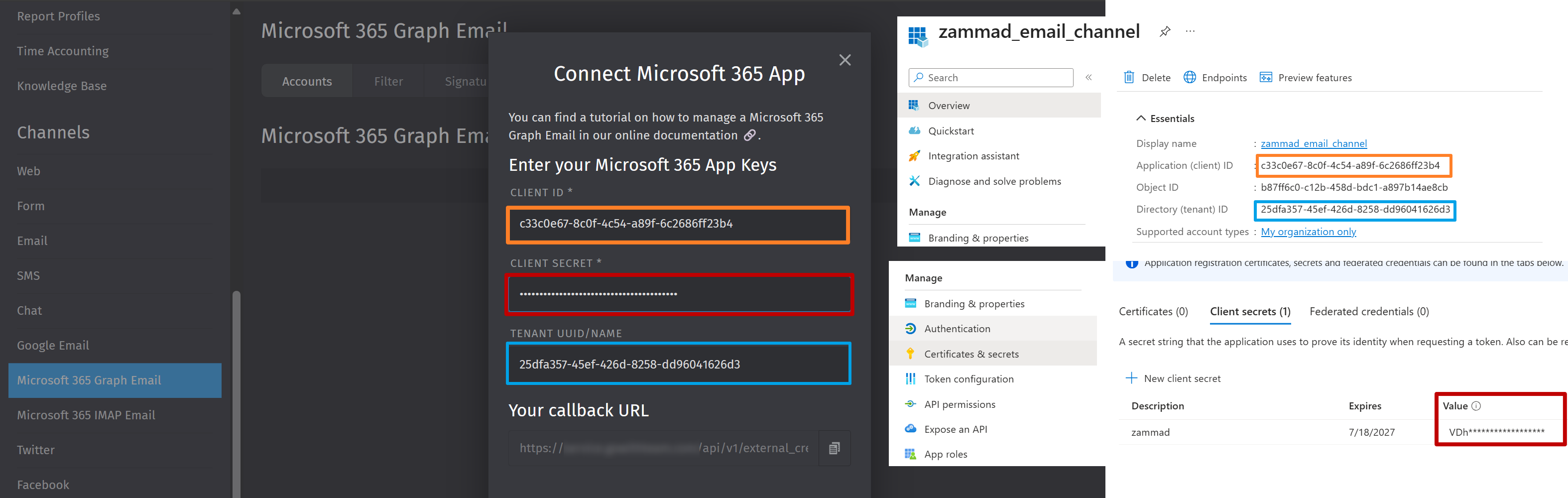Switch to the Filter tab
The height and width of the screenshot is (498, 1568).
[388, 81]
